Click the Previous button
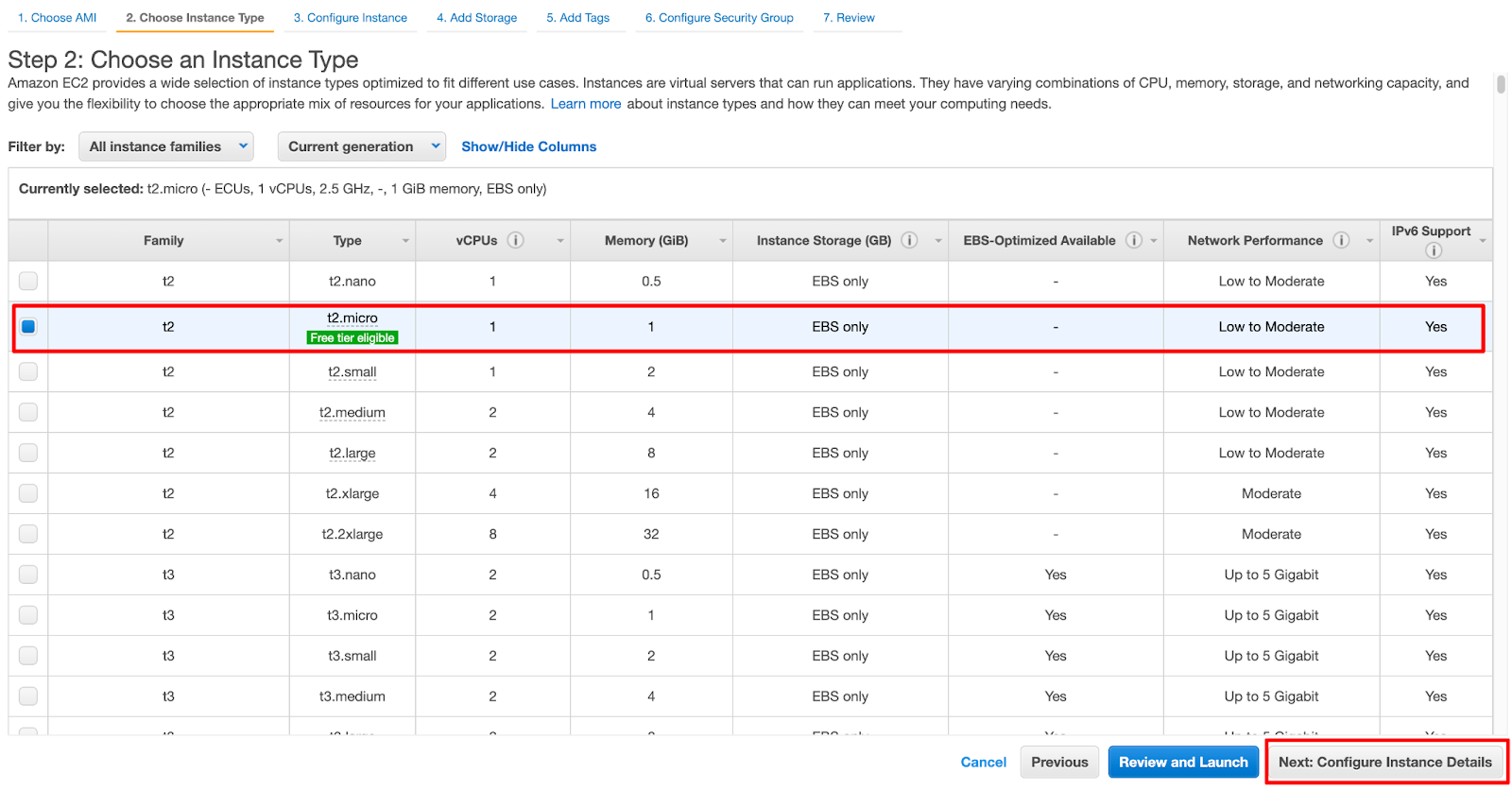Screen dimensions: 1512x790 click(x=1059, y=762)
